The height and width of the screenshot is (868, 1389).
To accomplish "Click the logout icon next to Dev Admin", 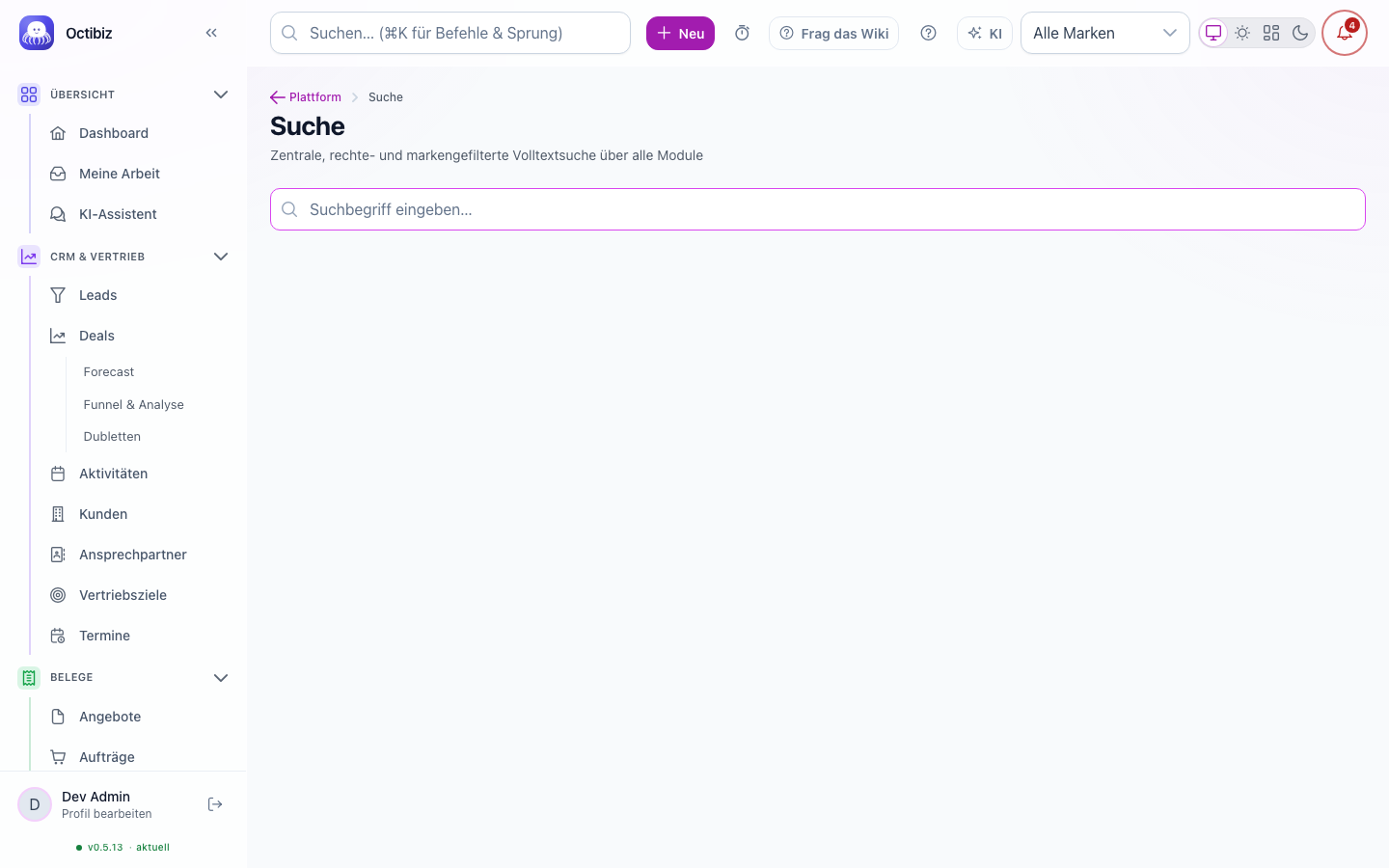I will point(215,804).
